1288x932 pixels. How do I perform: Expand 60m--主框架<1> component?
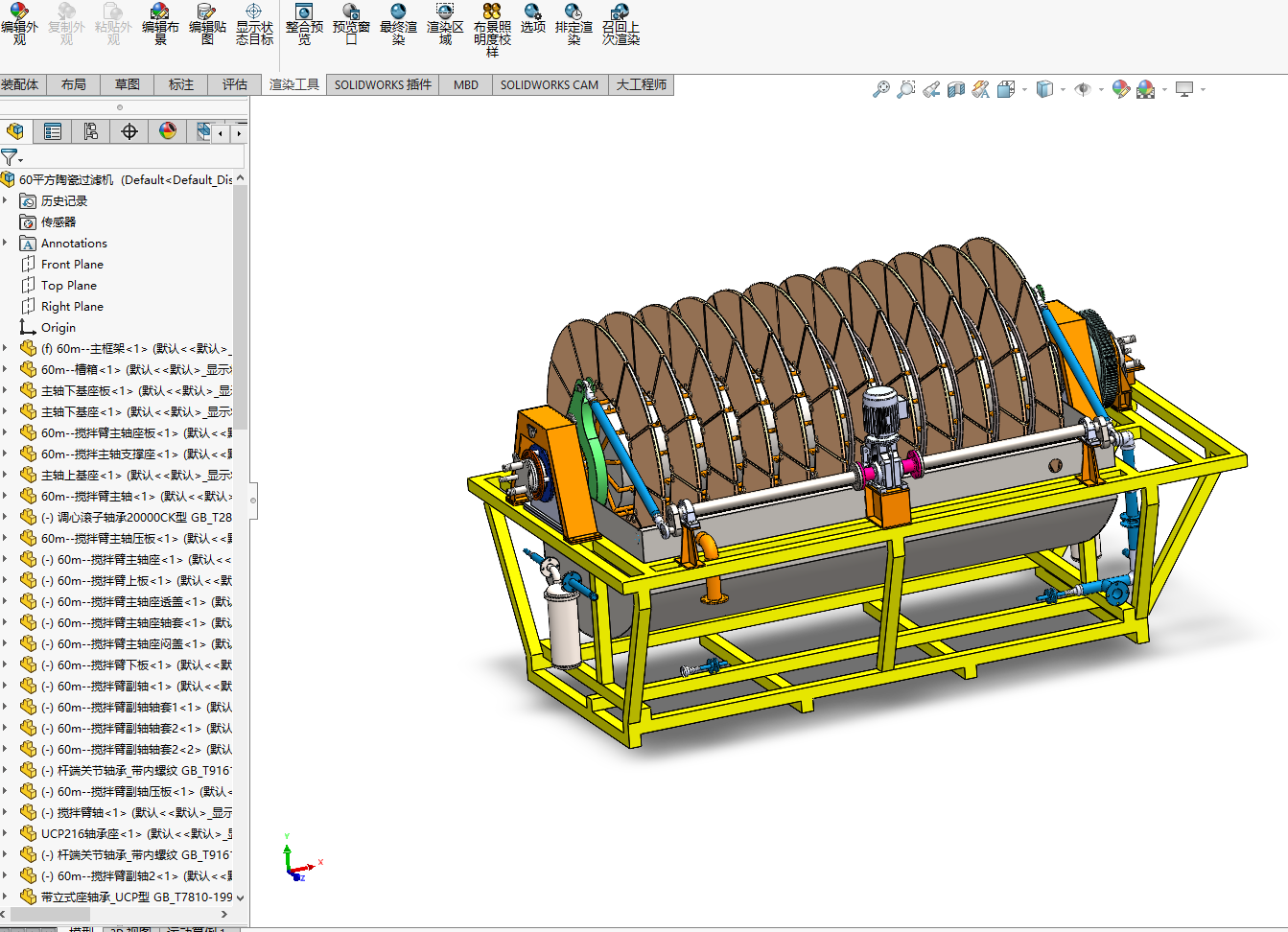coord(6,348)
